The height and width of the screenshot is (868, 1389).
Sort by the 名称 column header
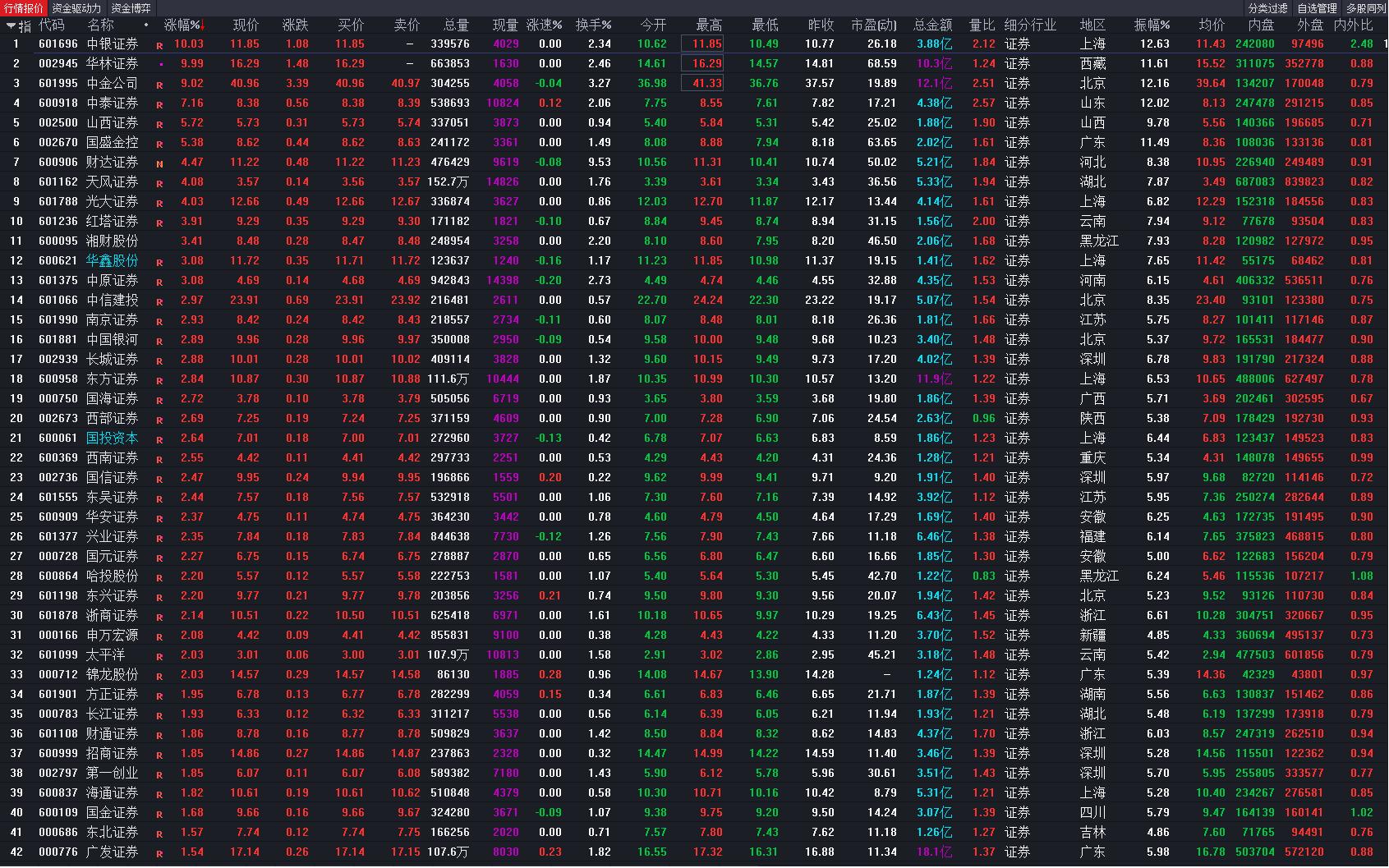(100, 25)
